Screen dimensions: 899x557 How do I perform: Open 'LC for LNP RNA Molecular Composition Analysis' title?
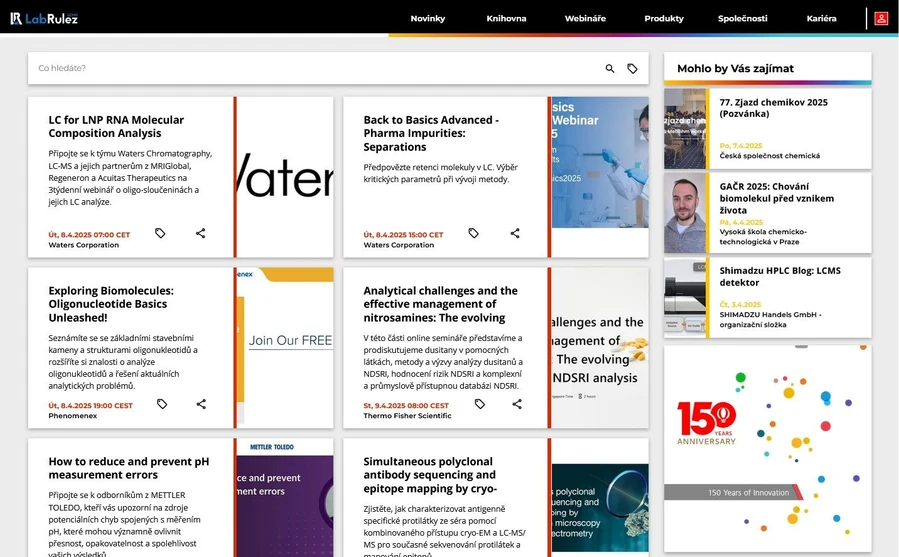pyautogui.click(x=116, y=126)
